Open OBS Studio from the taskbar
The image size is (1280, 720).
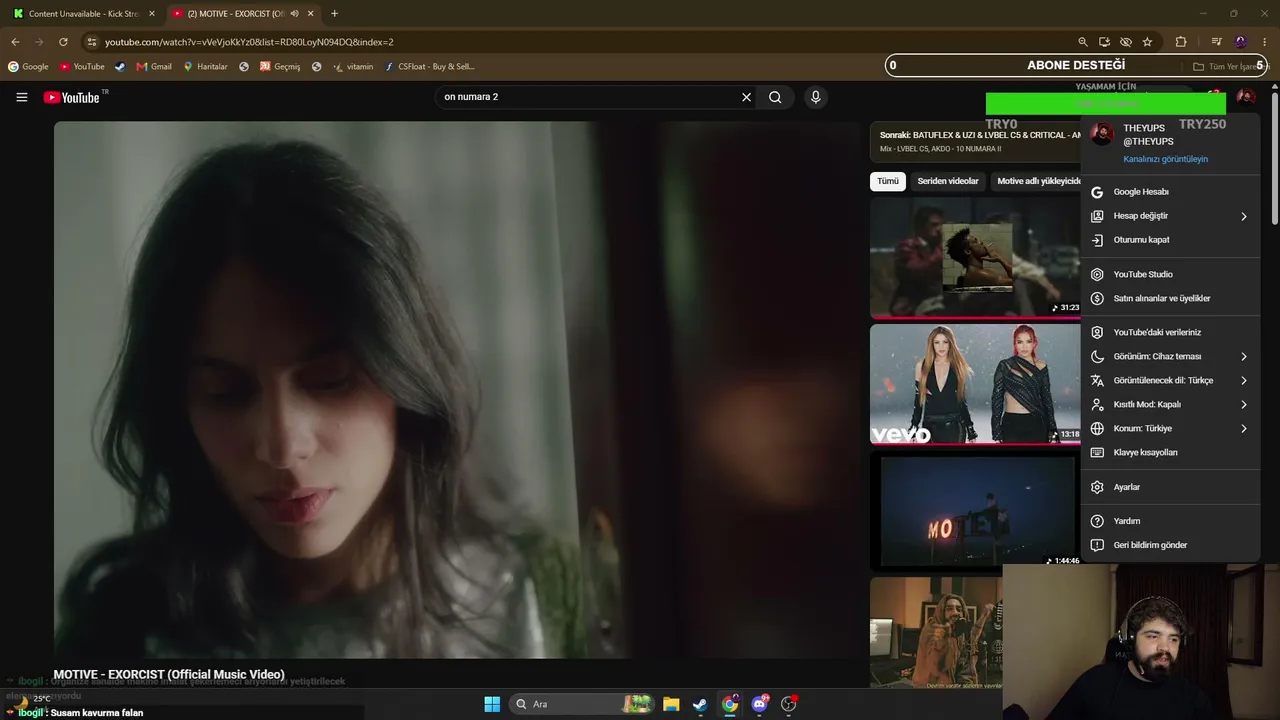pyautogui.click(x=789, y=704)
